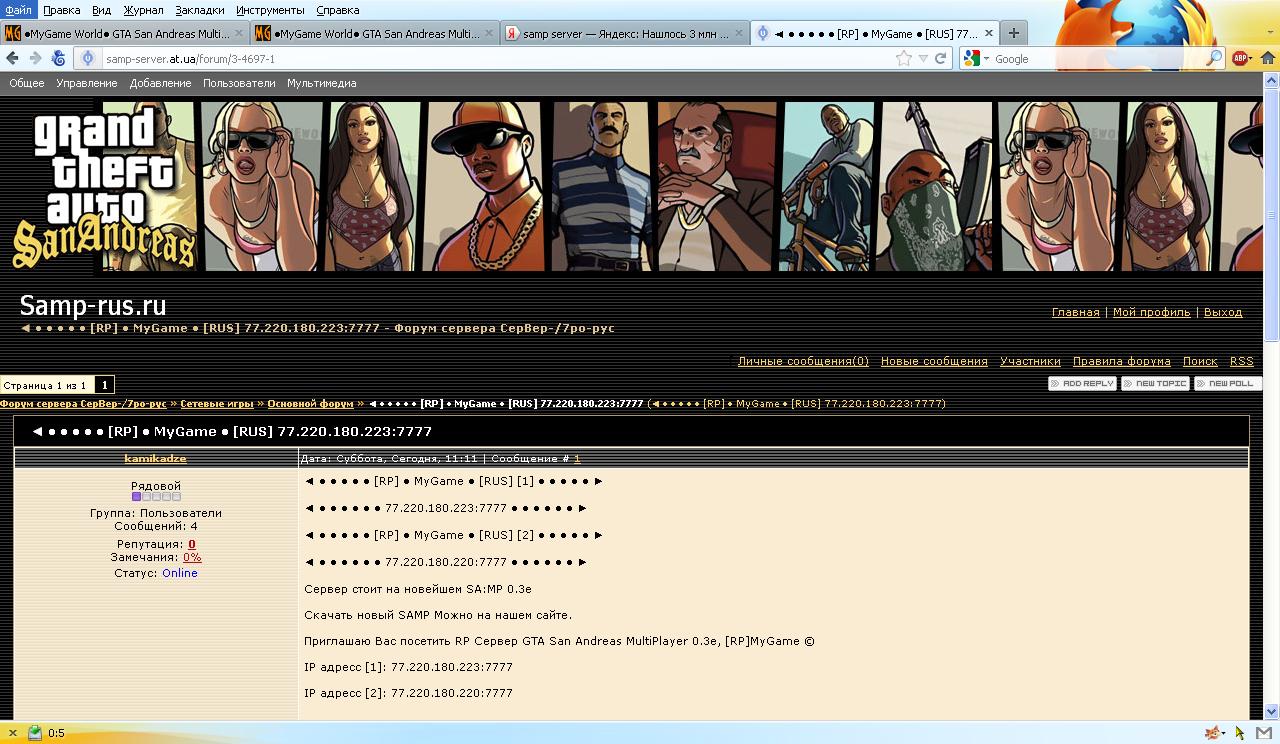Viewport: 1280px width, 744px height.
Task: Open the Основной форум breadcrumb
Action: pos(309,404)
